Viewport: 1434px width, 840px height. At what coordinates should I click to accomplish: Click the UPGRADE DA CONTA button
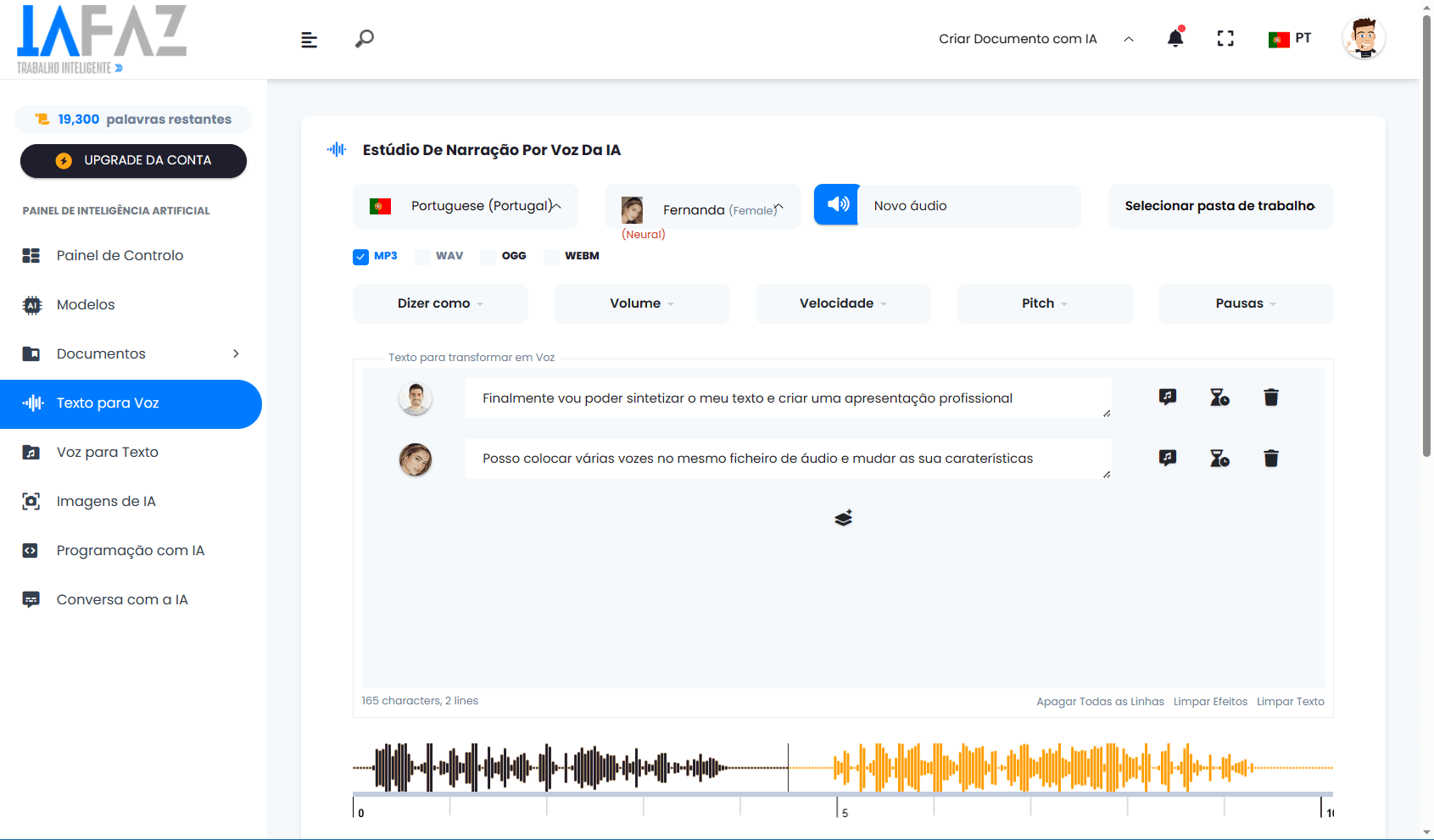coord(133,161)
